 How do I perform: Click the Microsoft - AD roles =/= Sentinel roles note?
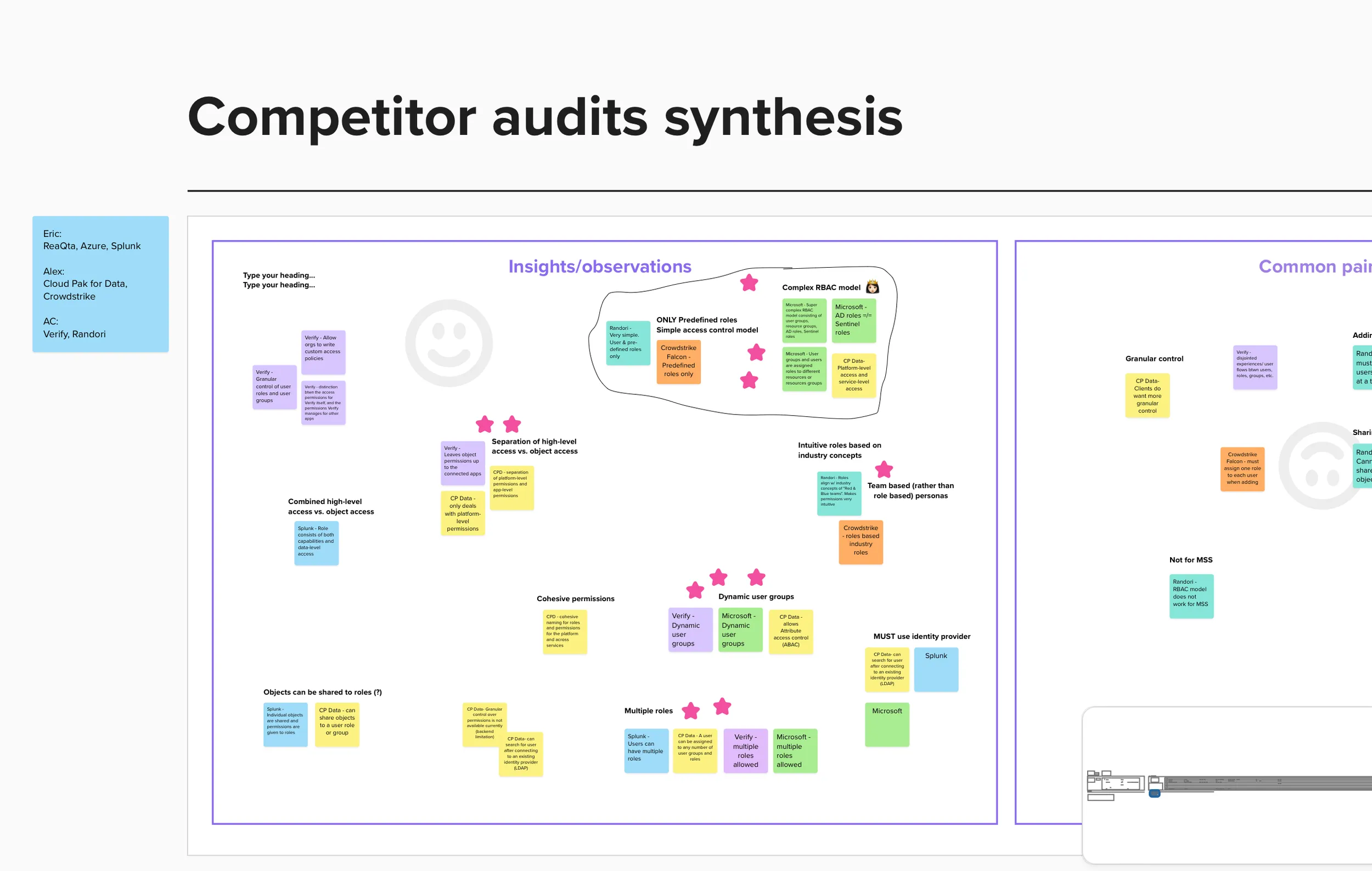(853, 320)
